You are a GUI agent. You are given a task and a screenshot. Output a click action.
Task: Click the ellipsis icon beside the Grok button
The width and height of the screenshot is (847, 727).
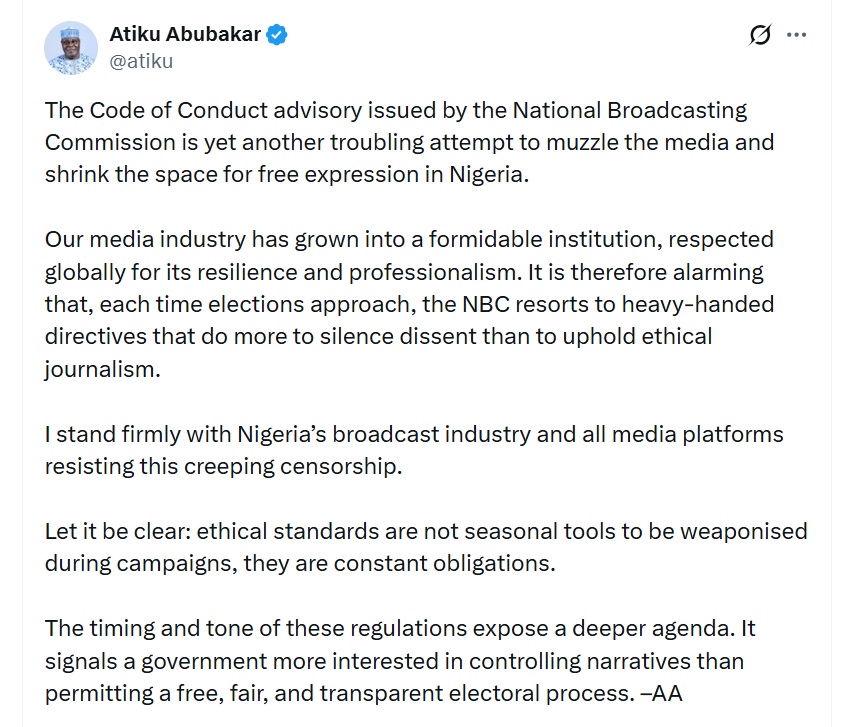[x=798, y=34]
